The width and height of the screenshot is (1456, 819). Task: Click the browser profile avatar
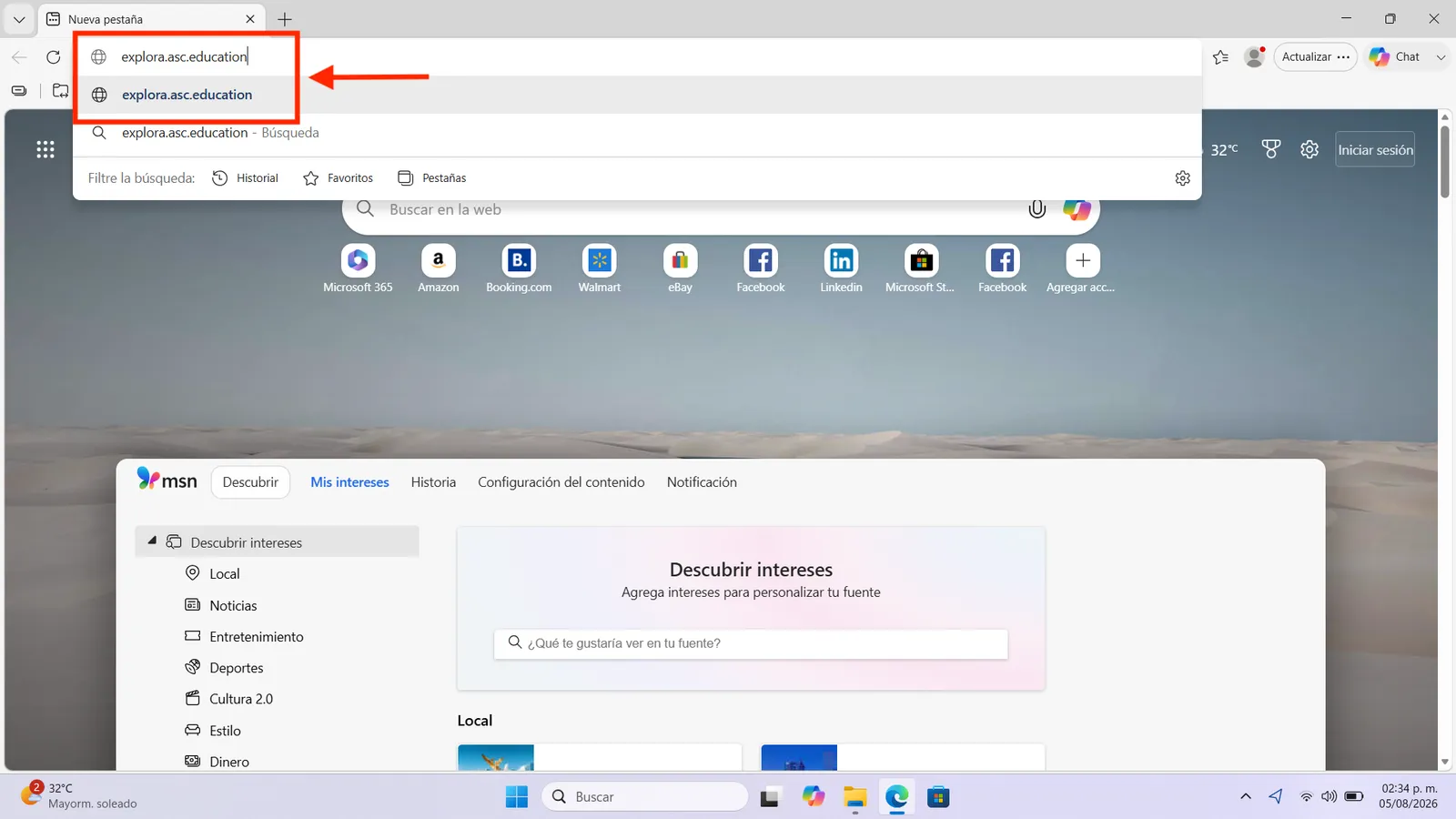point(1254,56)
